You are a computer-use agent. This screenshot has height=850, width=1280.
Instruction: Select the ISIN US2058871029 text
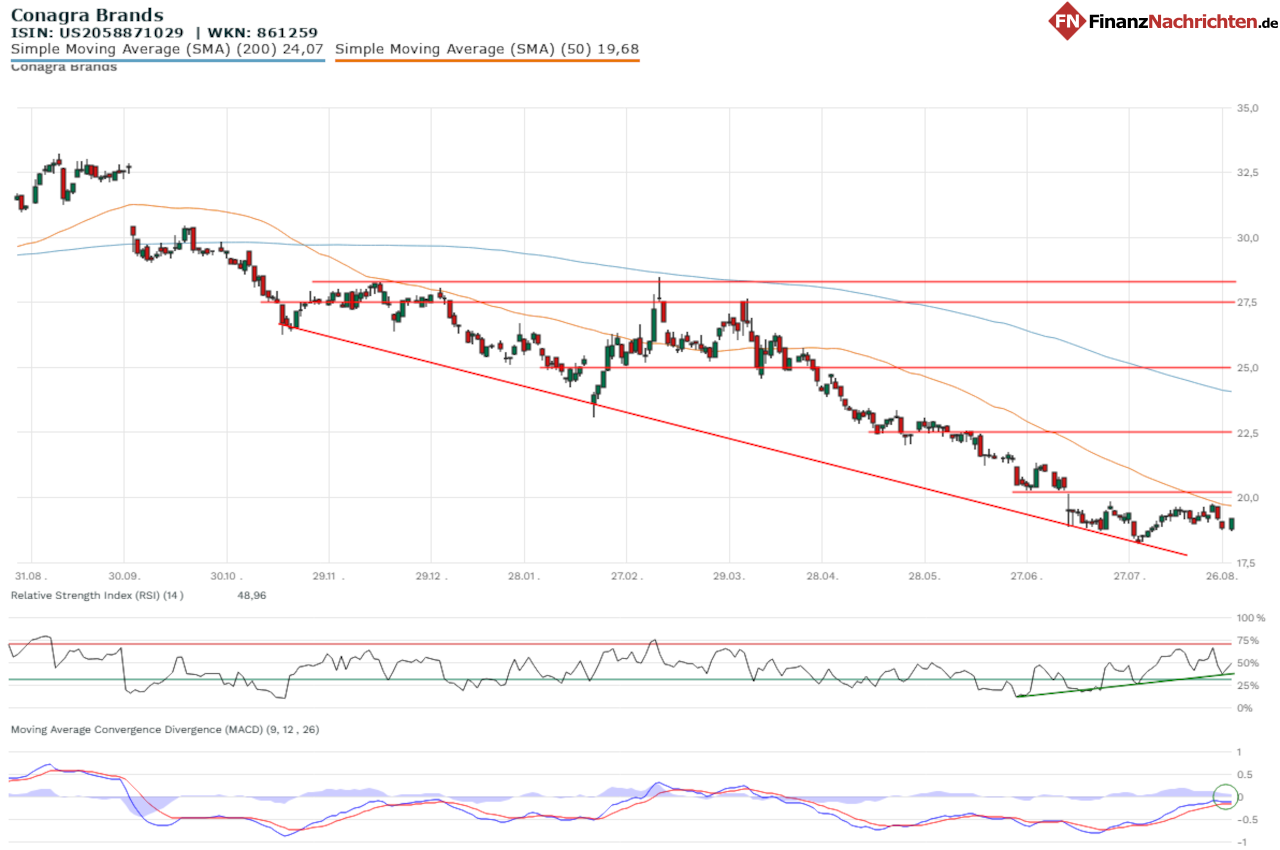(97, 32)
